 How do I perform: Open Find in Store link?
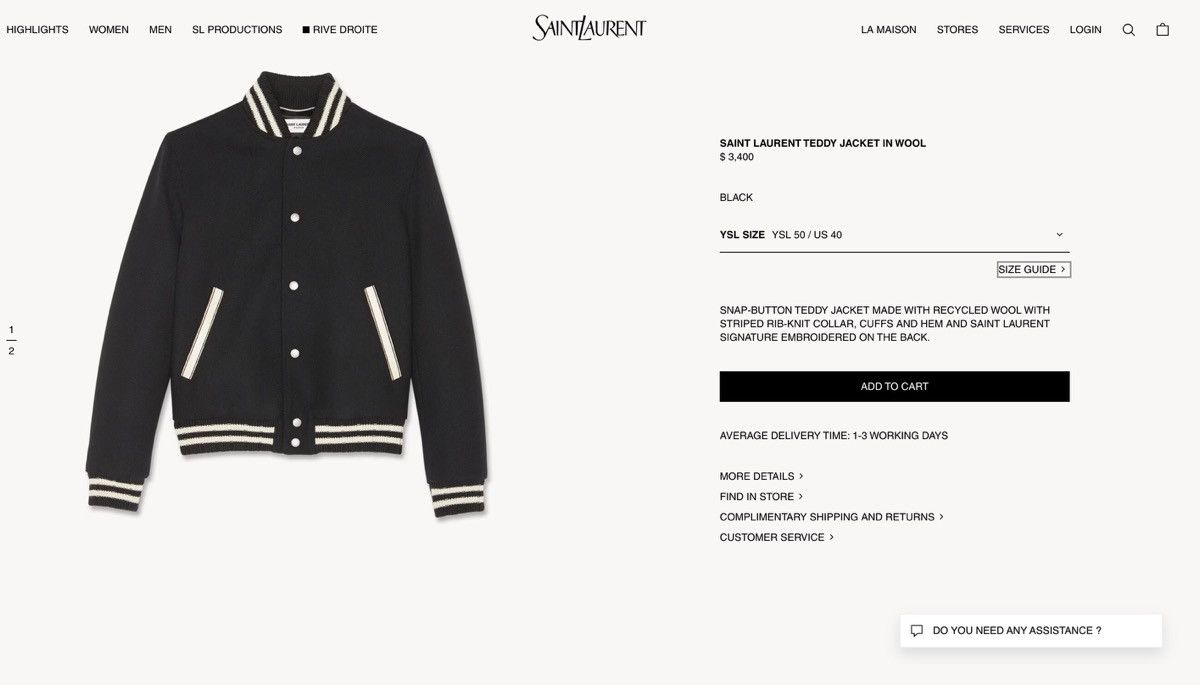(x=760, y=497)
